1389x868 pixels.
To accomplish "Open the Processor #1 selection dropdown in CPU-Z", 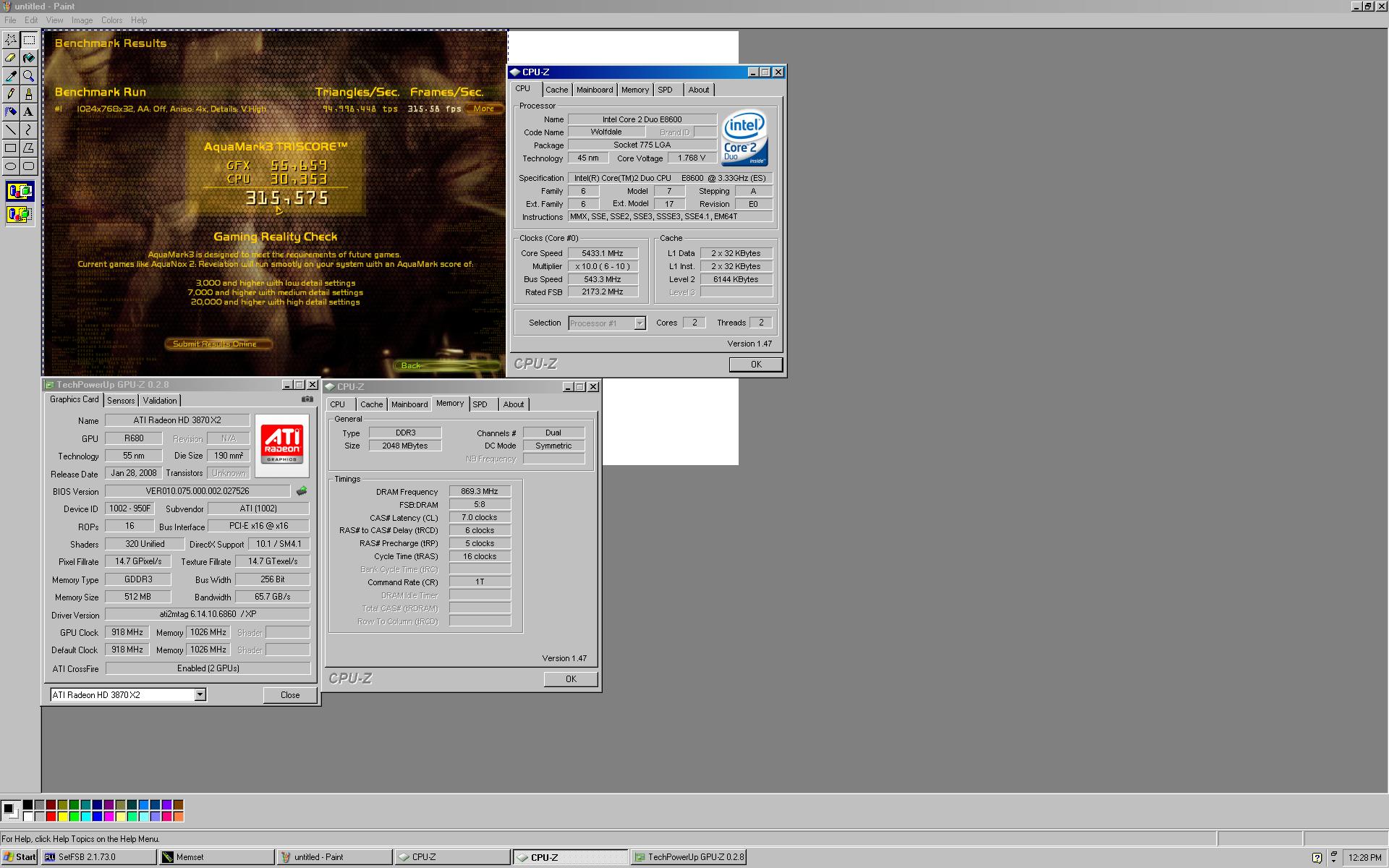I will point(607,323).
